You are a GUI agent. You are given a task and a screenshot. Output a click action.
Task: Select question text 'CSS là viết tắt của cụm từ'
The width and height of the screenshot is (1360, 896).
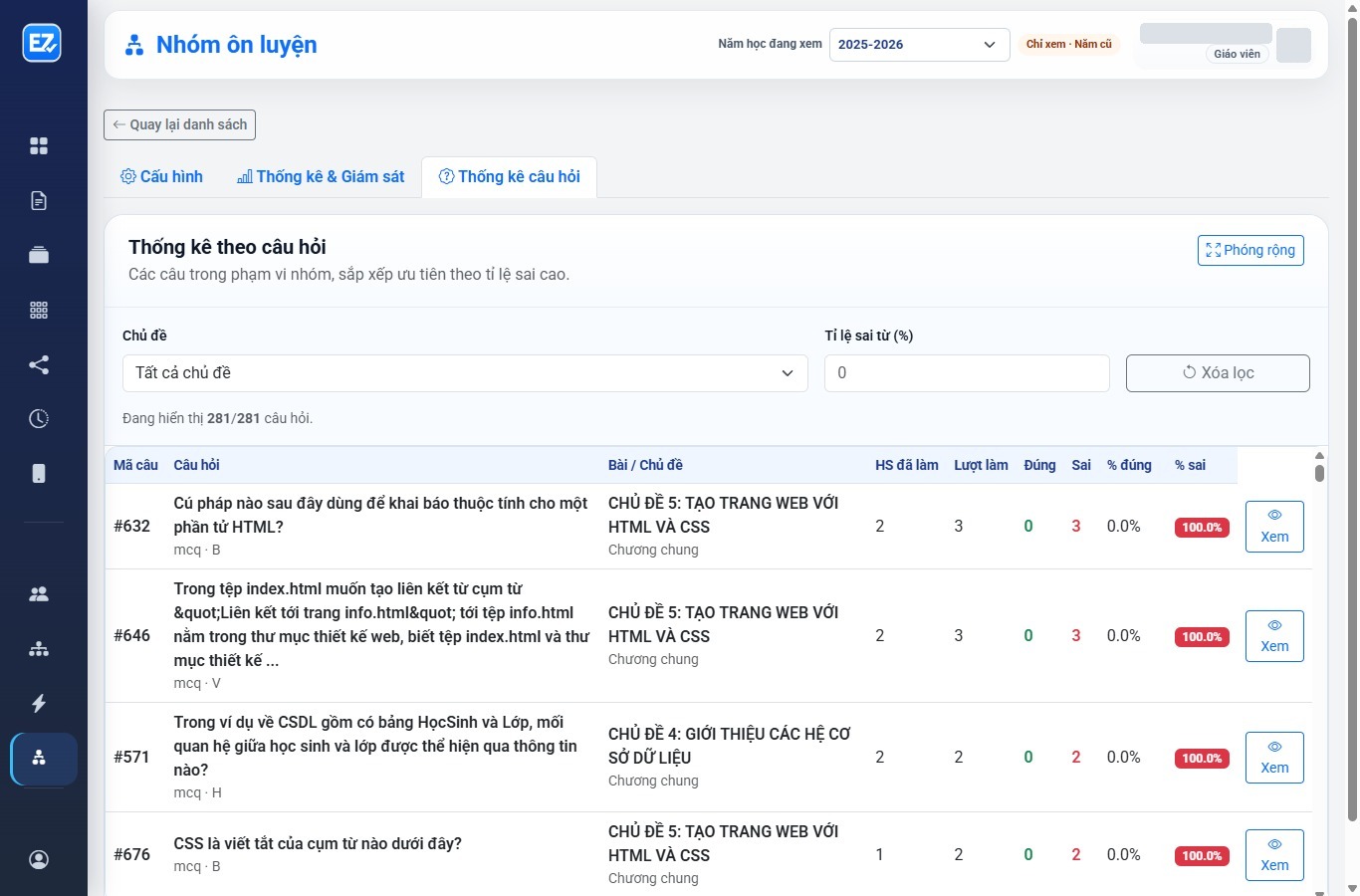click(269, 843)
